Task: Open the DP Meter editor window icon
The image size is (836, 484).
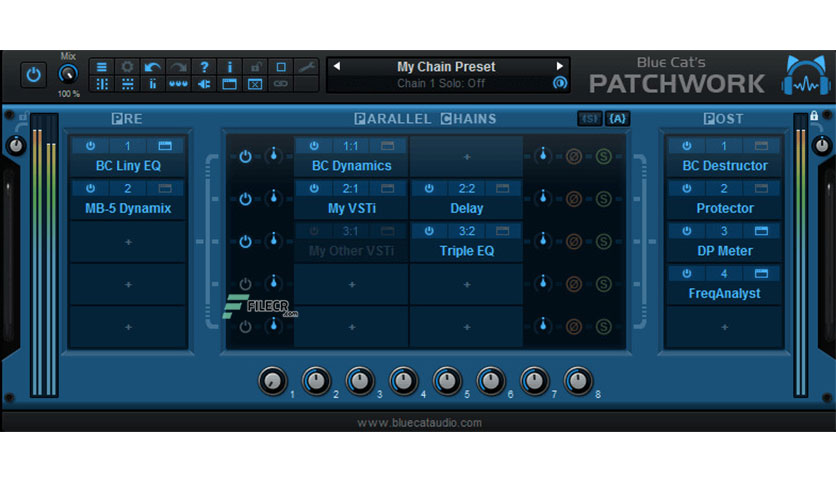Action: [761, 231]
